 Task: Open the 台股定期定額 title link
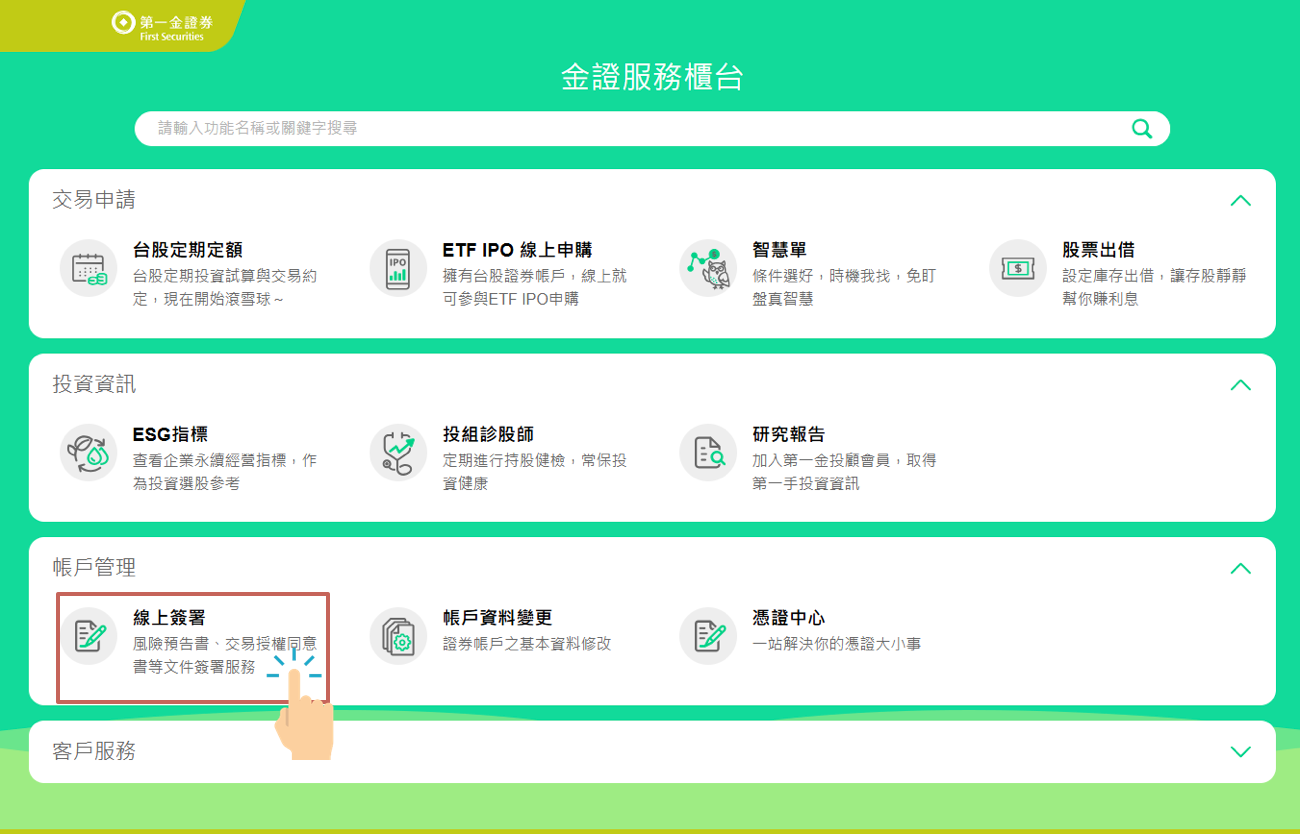click(x=187, y=250)
